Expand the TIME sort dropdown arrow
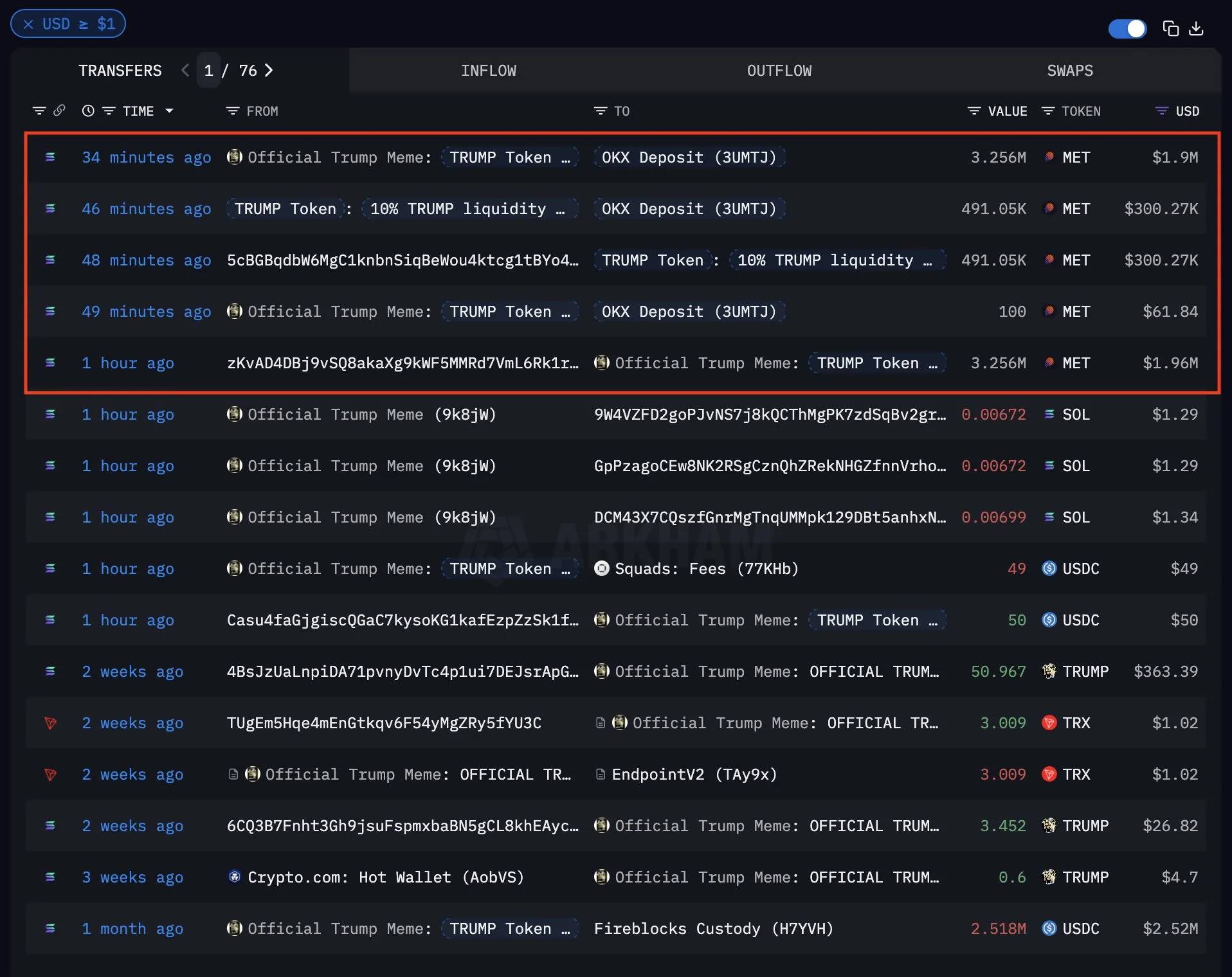This screenshot has height=977, width=1232. (x=169, y=111)
